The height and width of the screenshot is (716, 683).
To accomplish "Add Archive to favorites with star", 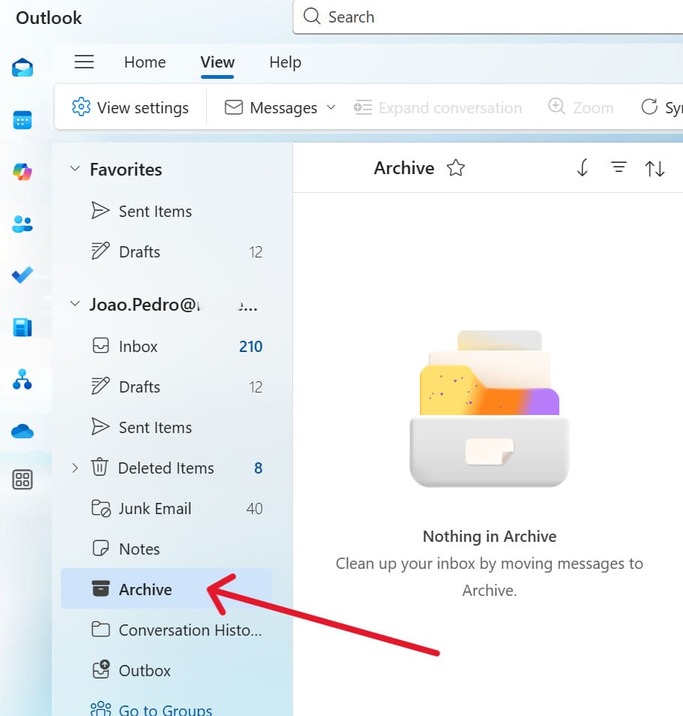I will (x=456, y=168).
